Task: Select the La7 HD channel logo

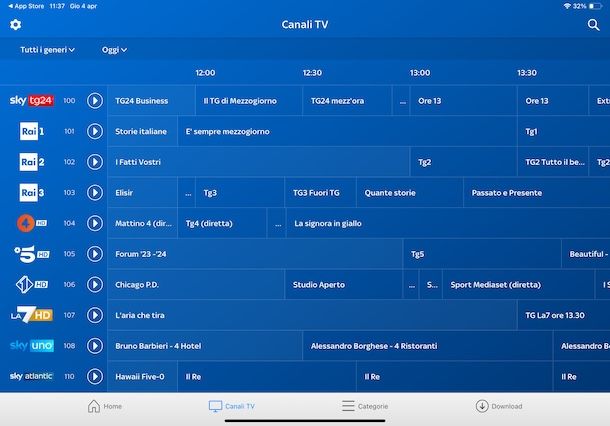Action: pyautogui.click(x=32, y=315)
